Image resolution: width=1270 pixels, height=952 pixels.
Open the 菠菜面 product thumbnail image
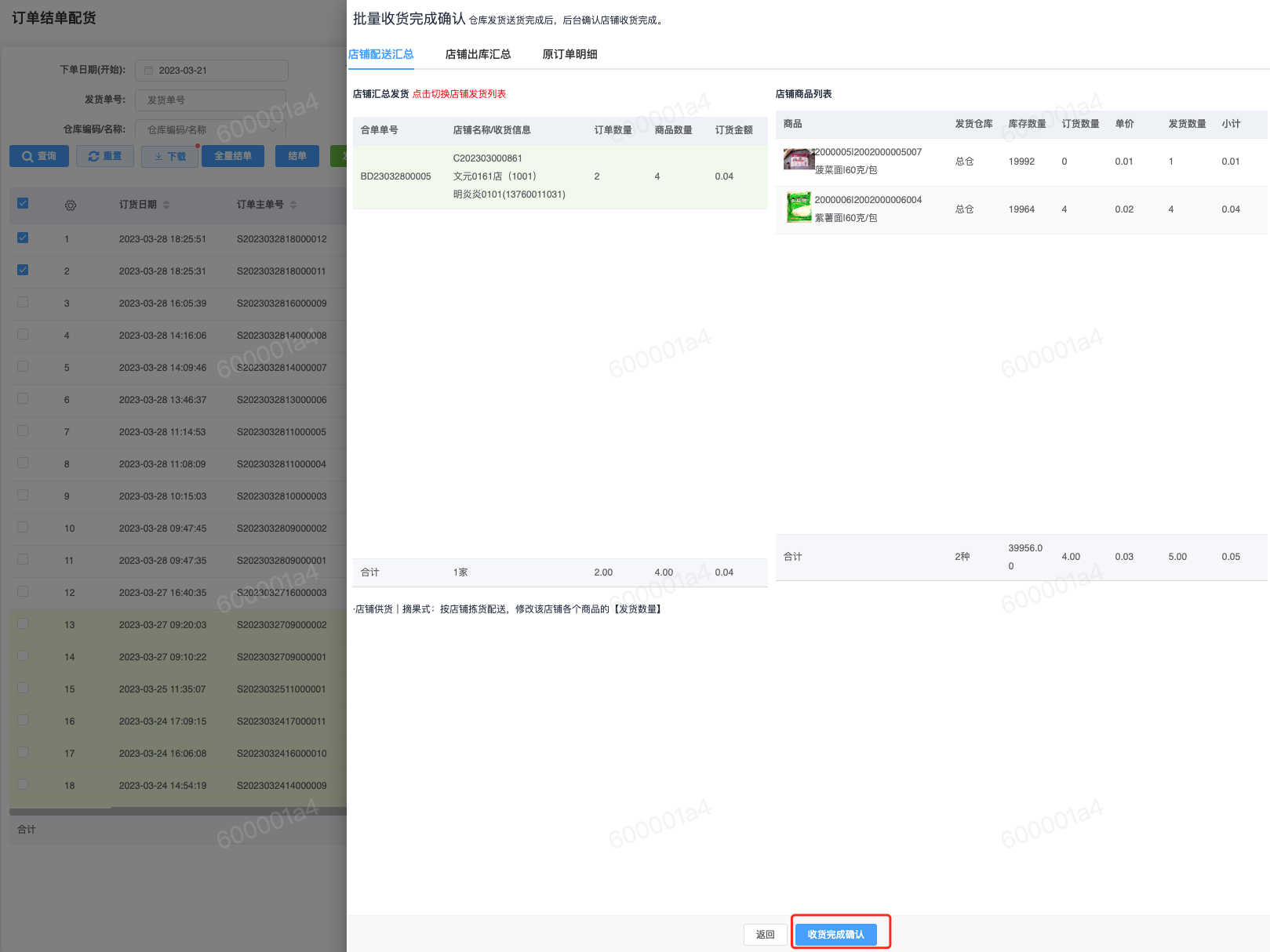tap(799, 160)
